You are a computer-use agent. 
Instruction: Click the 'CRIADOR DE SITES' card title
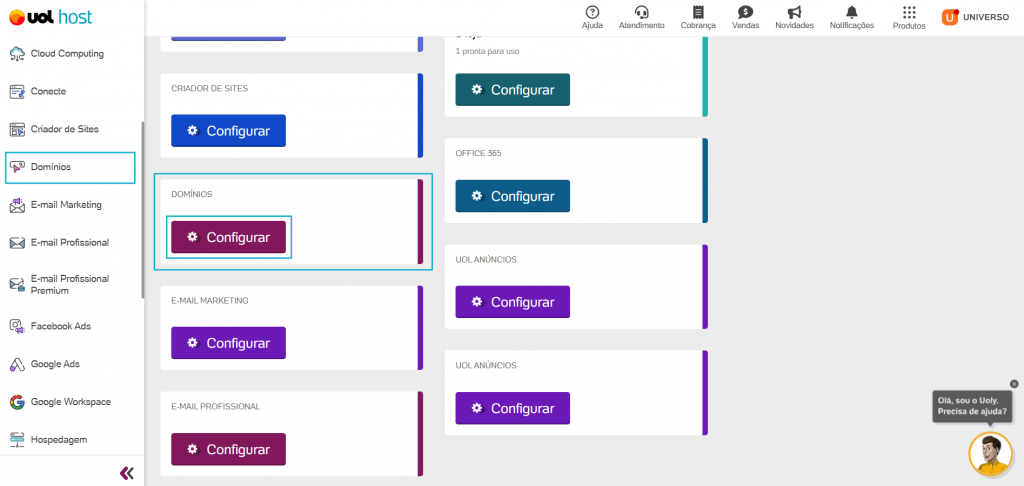[210, 88]
